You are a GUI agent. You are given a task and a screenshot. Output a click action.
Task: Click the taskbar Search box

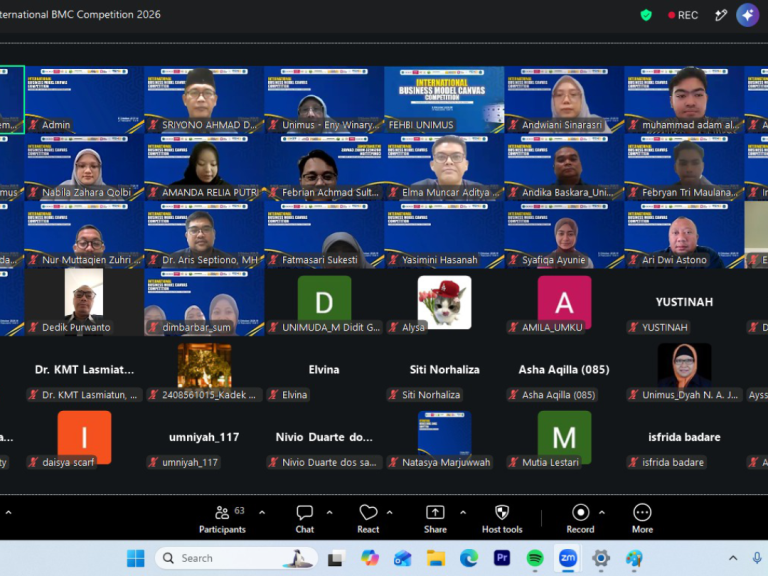pos(237,558)
